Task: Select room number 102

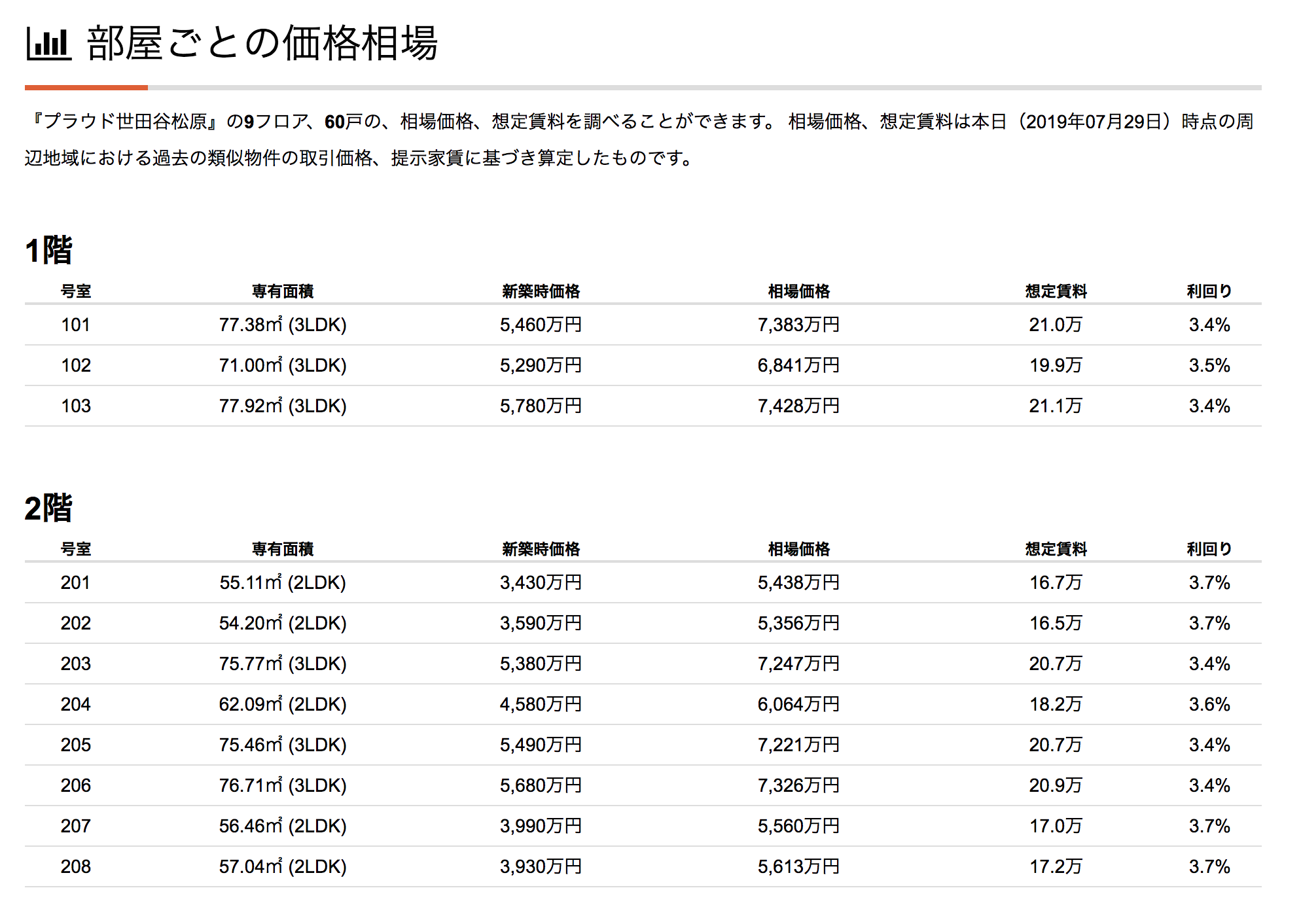Action: pyautogui.click(x=75, y=365)
